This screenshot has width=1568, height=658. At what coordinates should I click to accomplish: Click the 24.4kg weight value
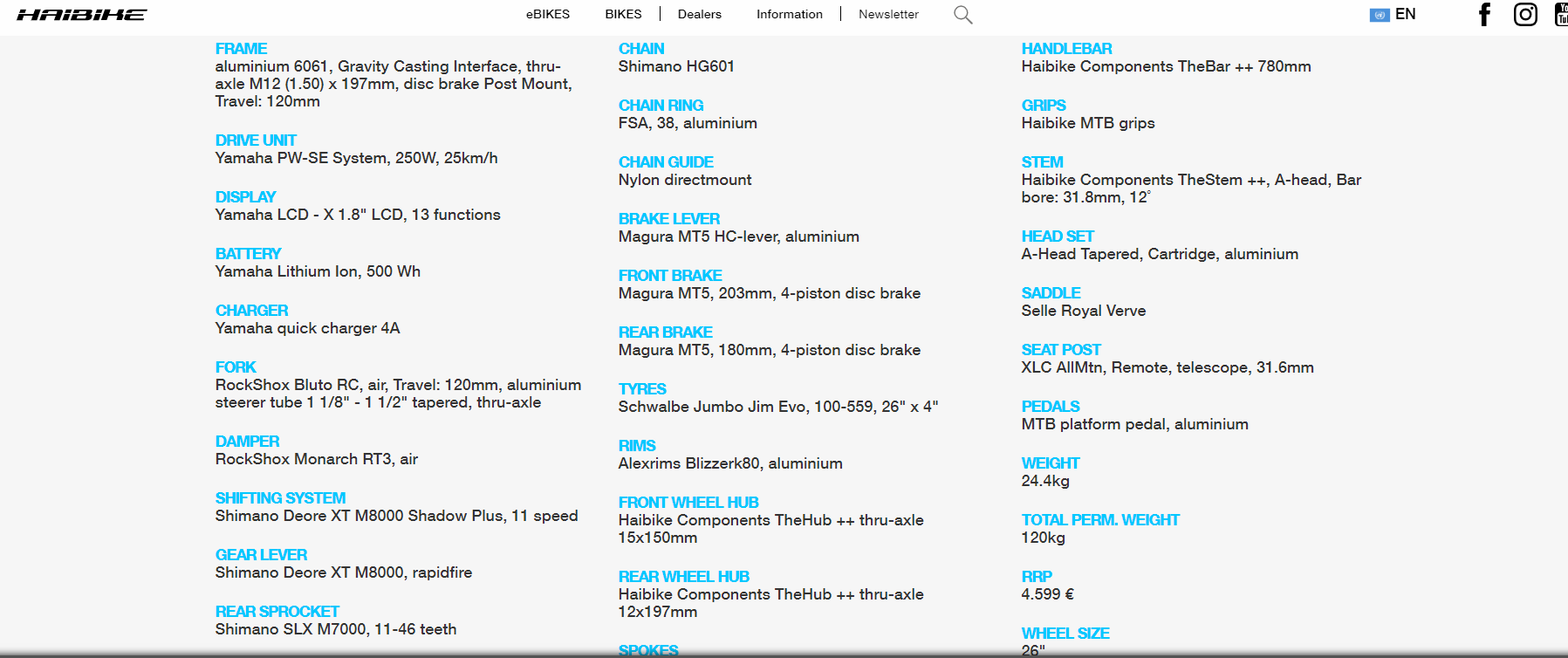point(1044,481)
